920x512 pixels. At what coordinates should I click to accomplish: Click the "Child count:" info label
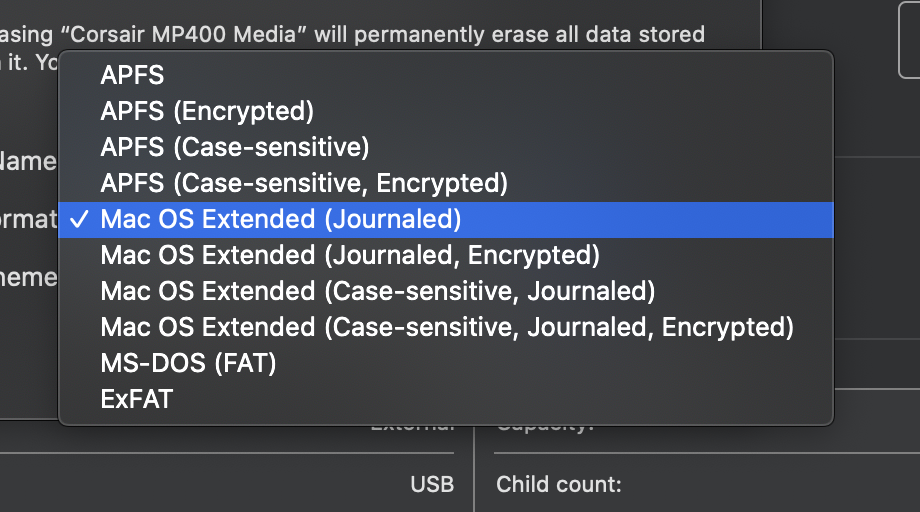[559, 485]
